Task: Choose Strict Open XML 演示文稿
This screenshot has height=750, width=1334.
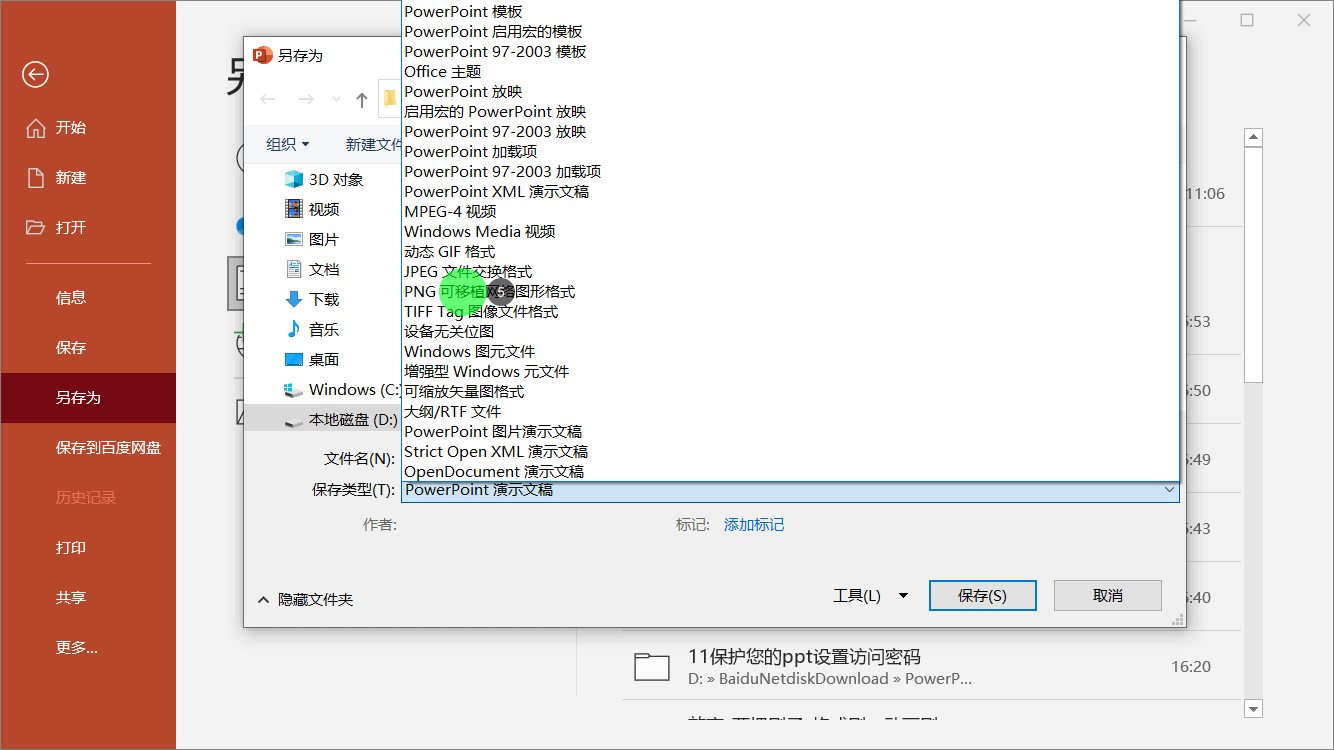Action: coord(790,452)
